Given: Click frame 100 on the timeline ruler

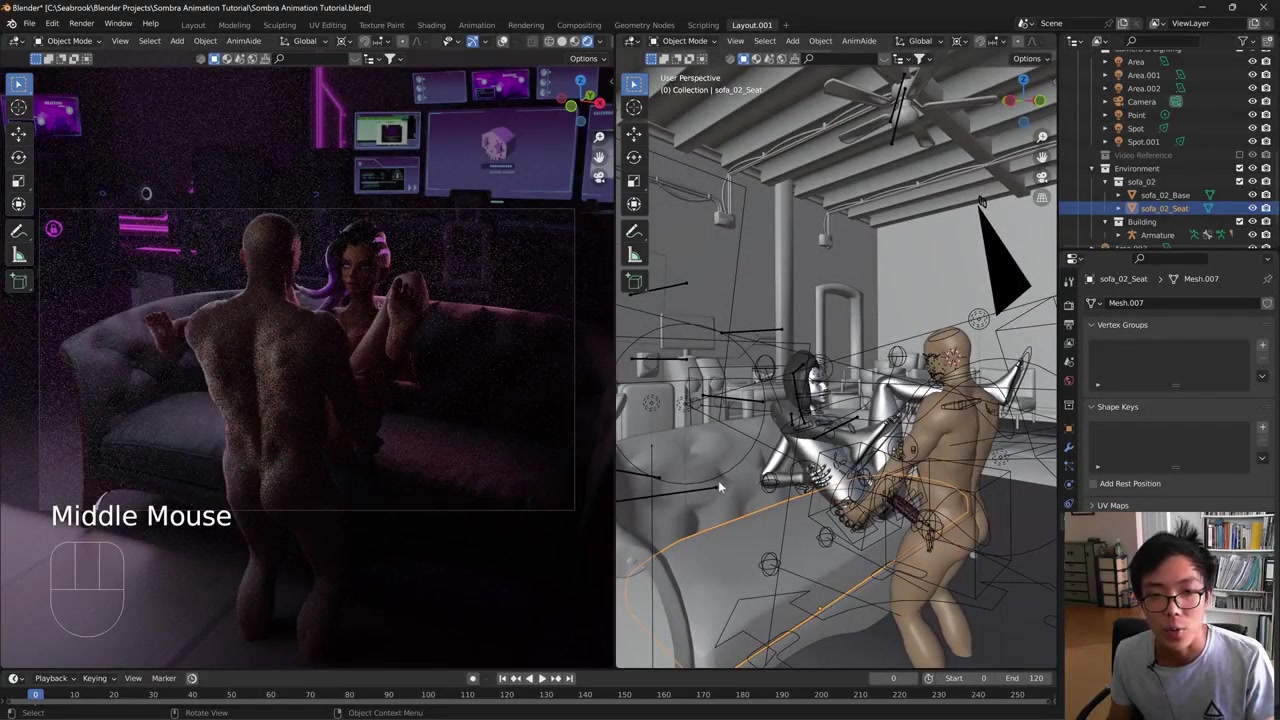Looking at the screenshot, I should 428,694.
